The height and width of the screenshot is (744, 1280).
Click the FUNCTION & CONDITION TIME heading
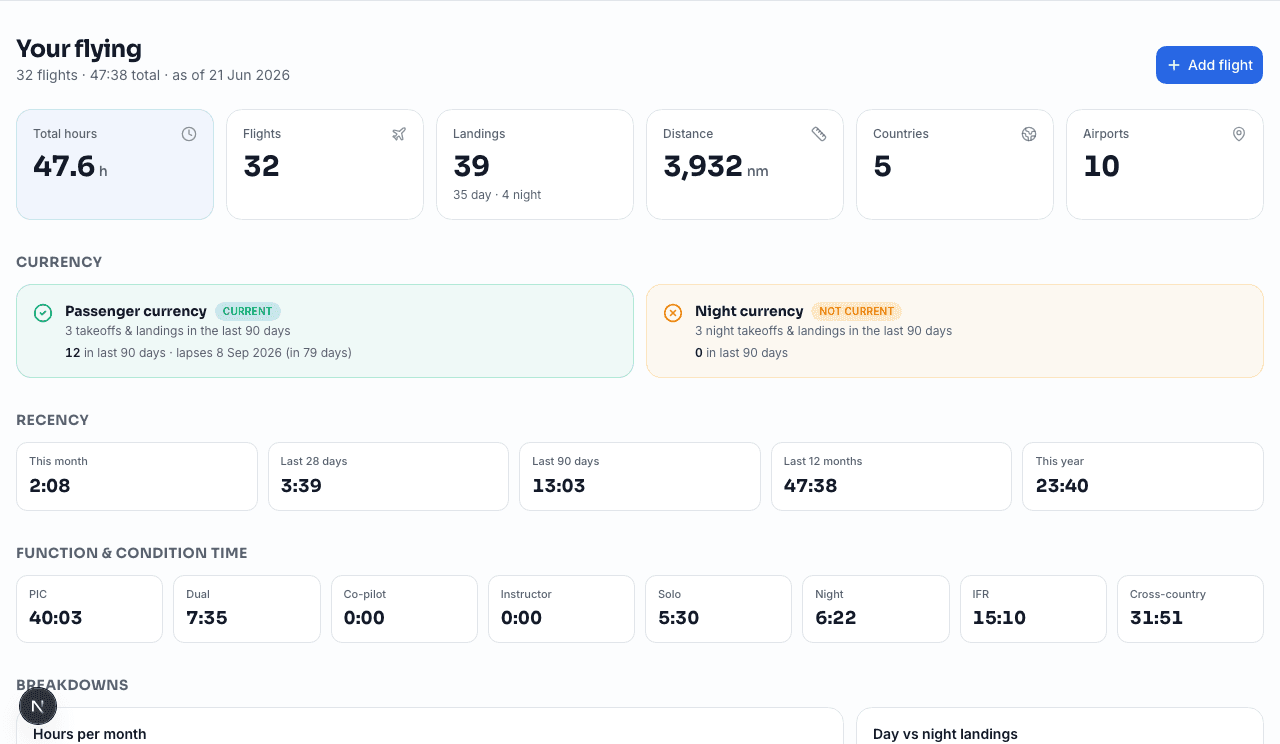pos(132,553)
